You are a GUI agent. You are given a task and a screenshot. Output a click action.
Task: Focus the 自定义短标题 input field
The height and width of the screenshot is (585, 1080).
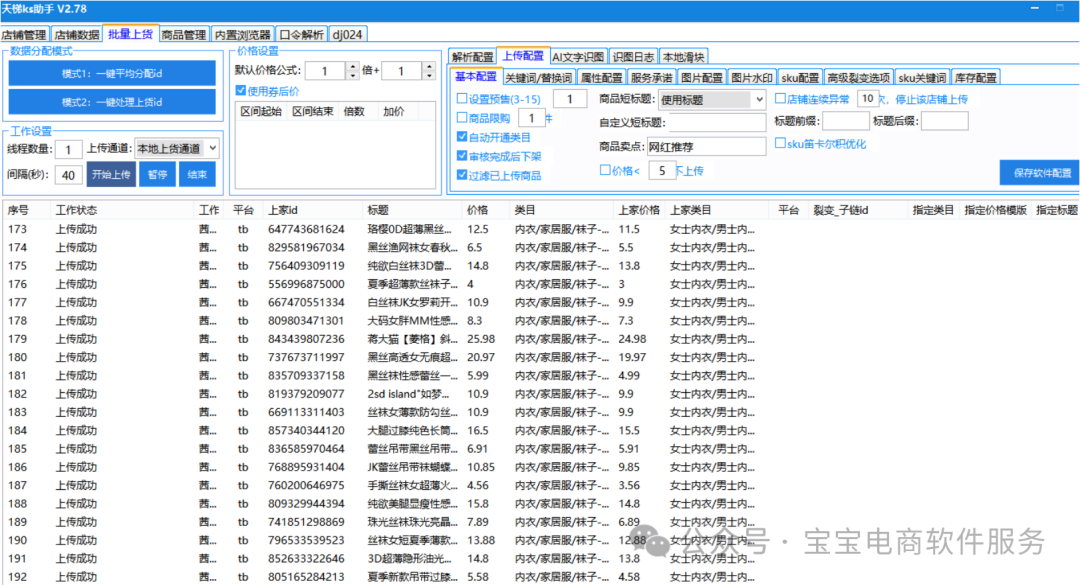click(717, 123)
